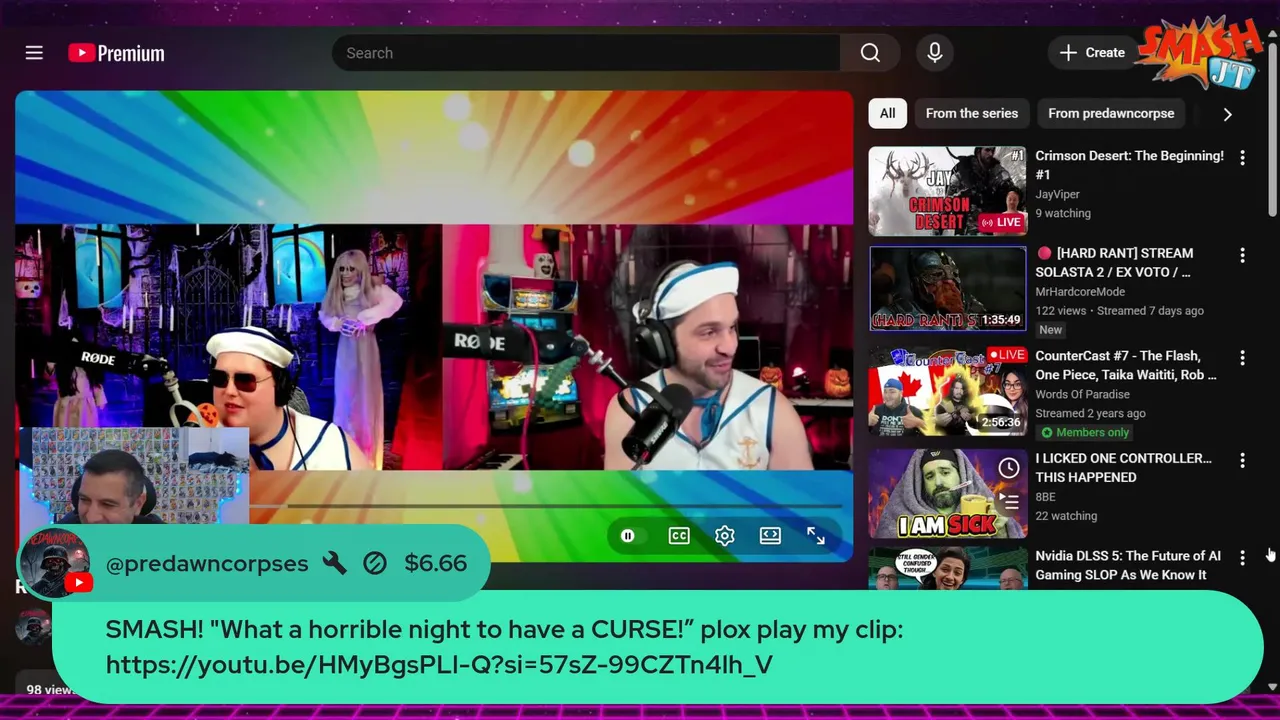
Task: Open Nvidia DLSS 5: The Future title
Action: (x=1128, y=565)
